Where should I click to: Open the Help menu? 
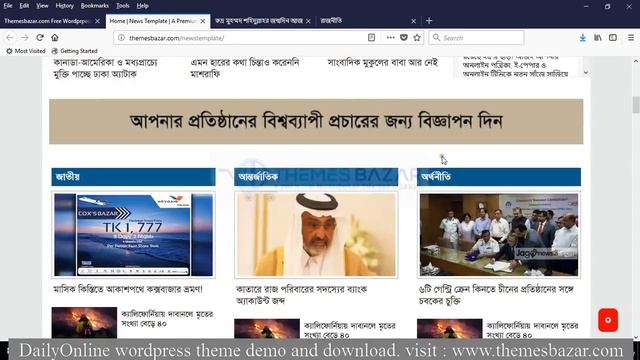tap(142, 6)
